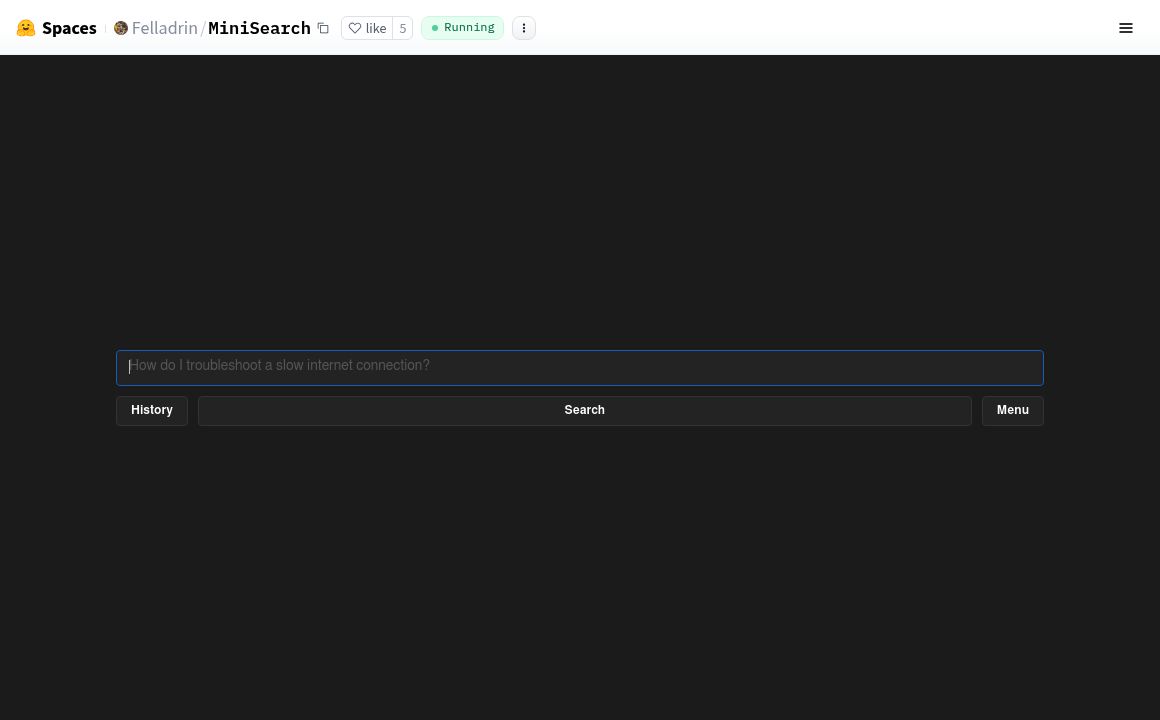Click the green Running status dot
Screen dimensions: 1160x720
click(x=435, y=28)
